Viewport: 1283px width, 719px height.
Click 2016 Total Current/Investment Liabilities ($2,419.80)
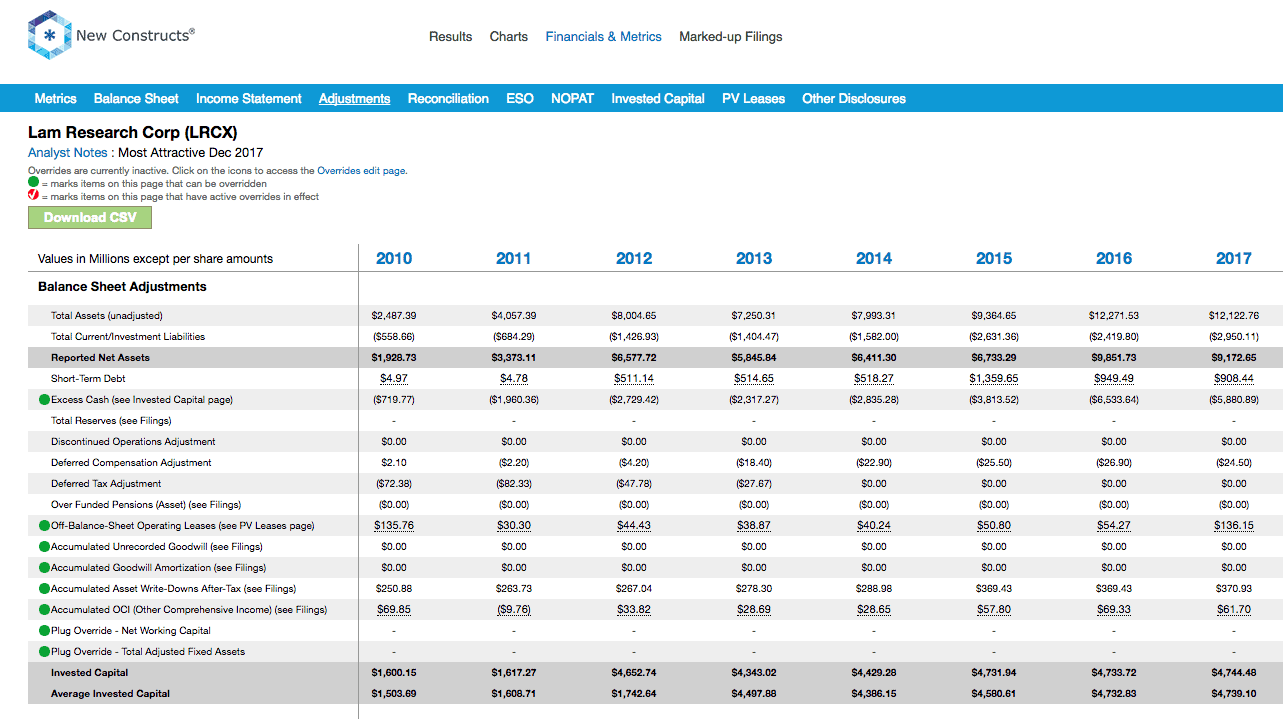1114,337
